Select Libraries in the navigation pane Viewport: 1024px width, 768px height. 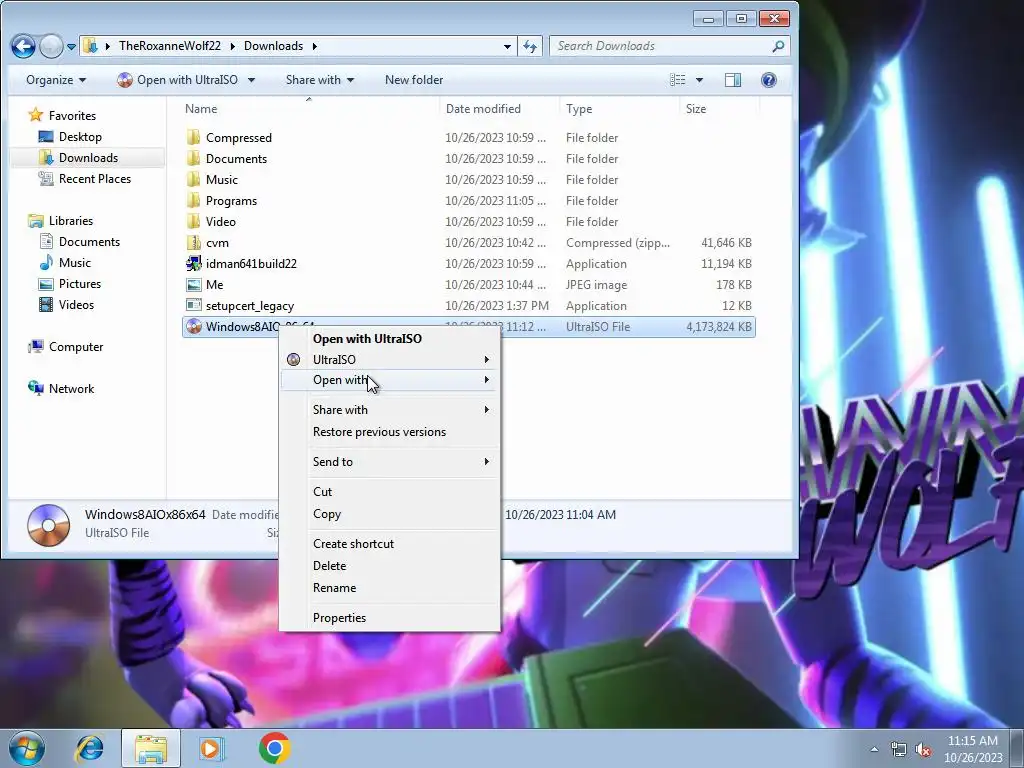pos(61,221)
